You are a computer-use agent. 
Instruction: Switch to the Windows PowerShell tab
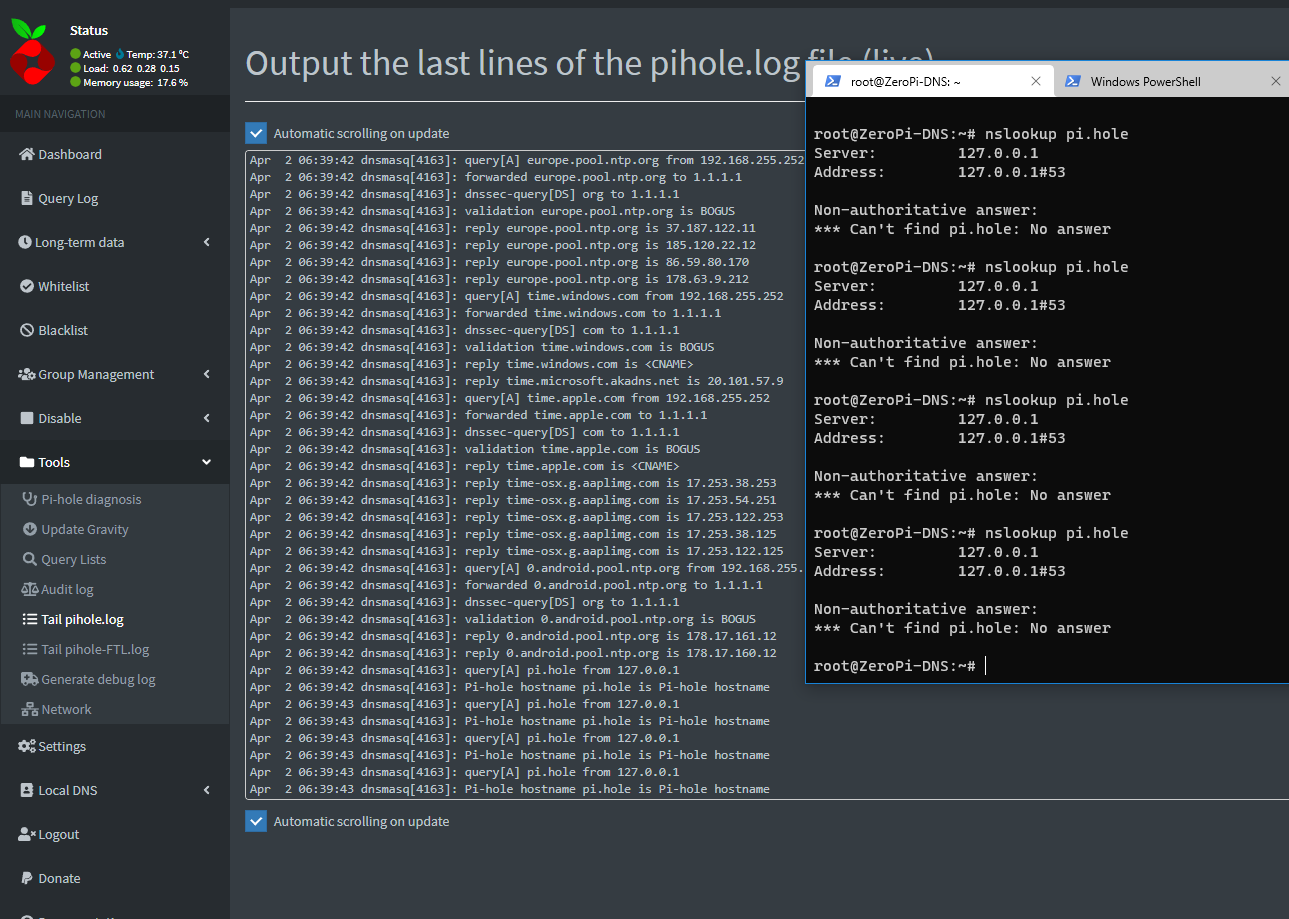tap(1171, 82)
